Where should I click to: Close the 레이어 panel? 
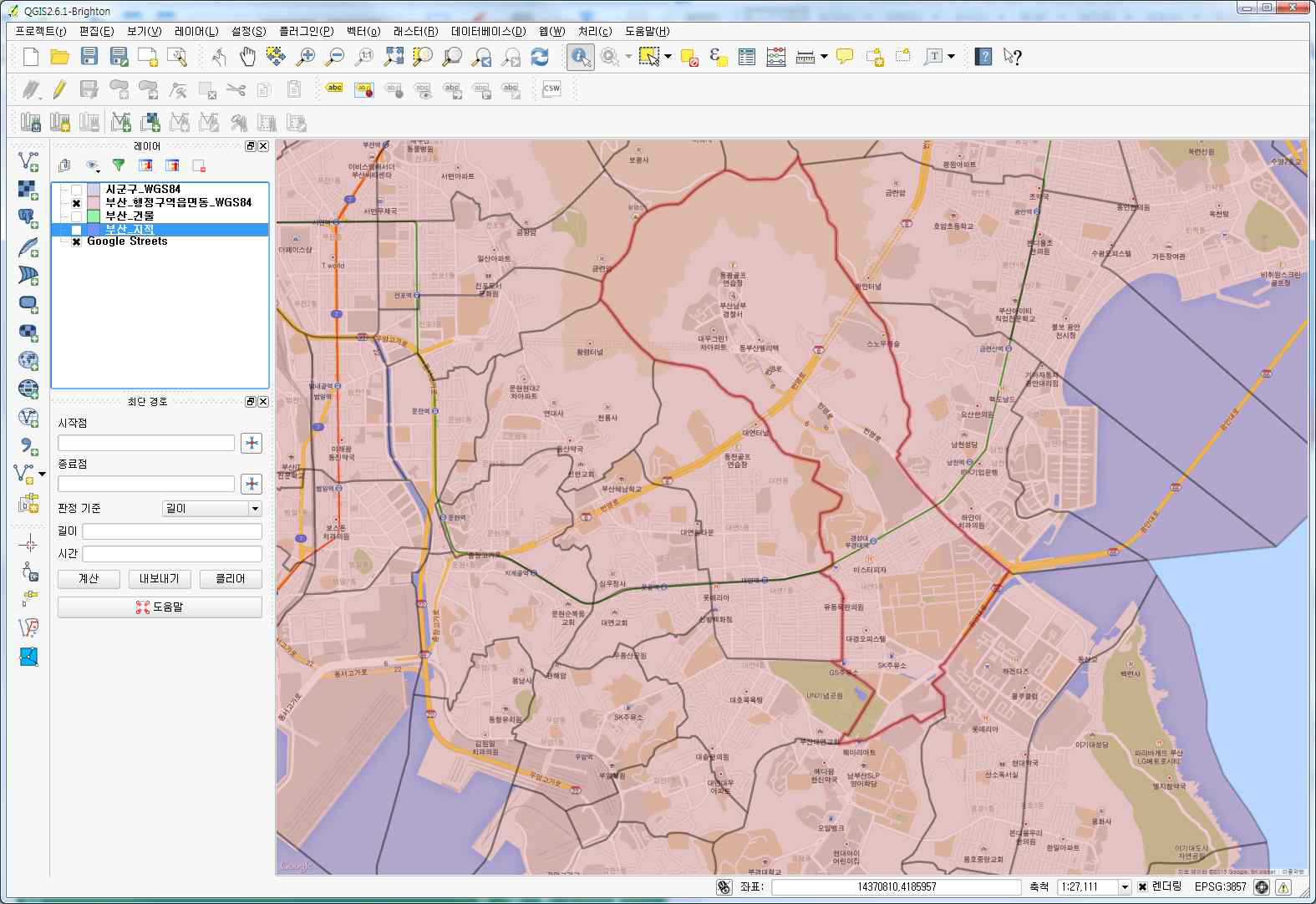263,146
